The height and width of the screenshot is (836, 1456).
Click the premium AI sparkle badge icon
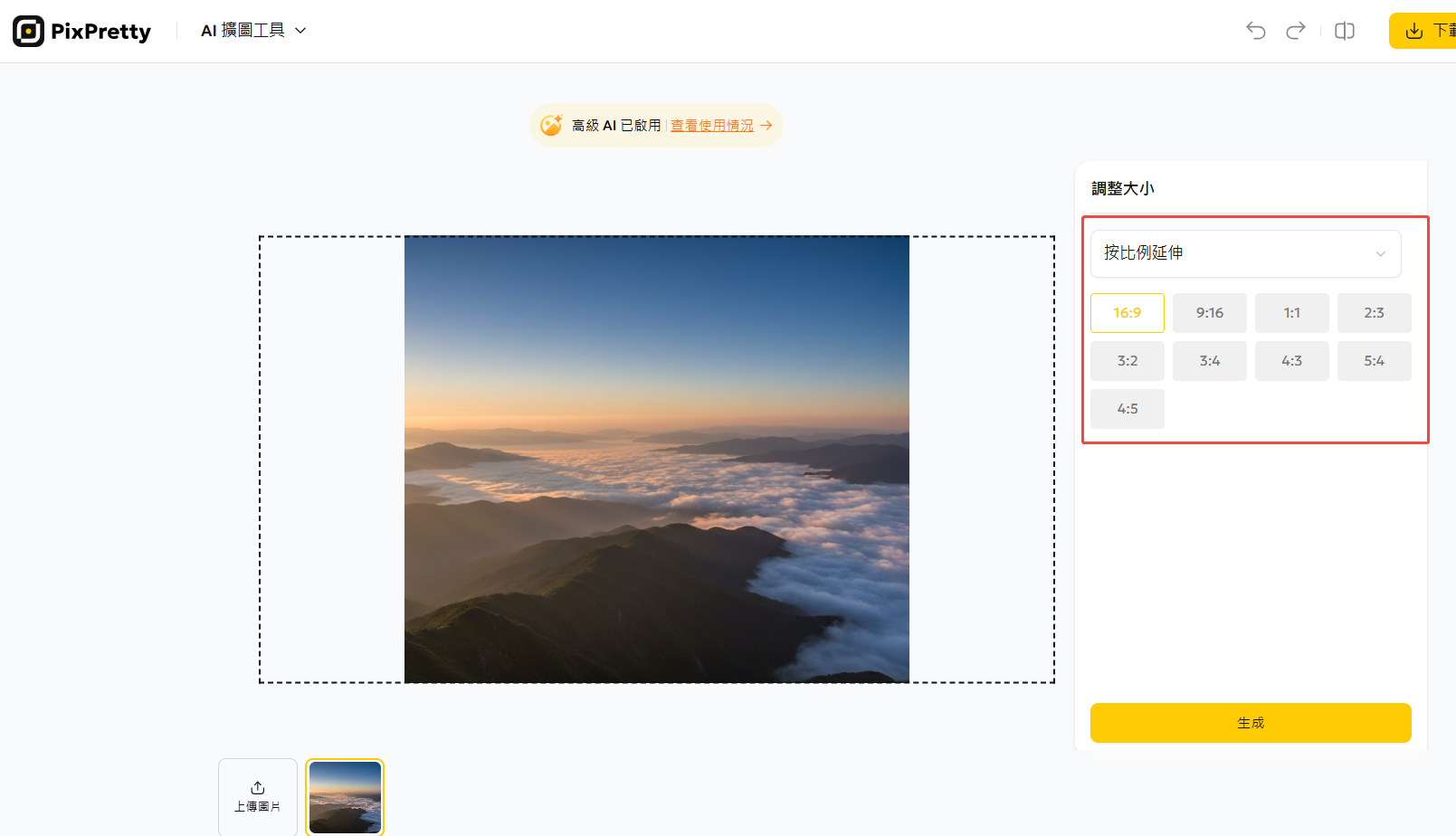click(551, 125)
